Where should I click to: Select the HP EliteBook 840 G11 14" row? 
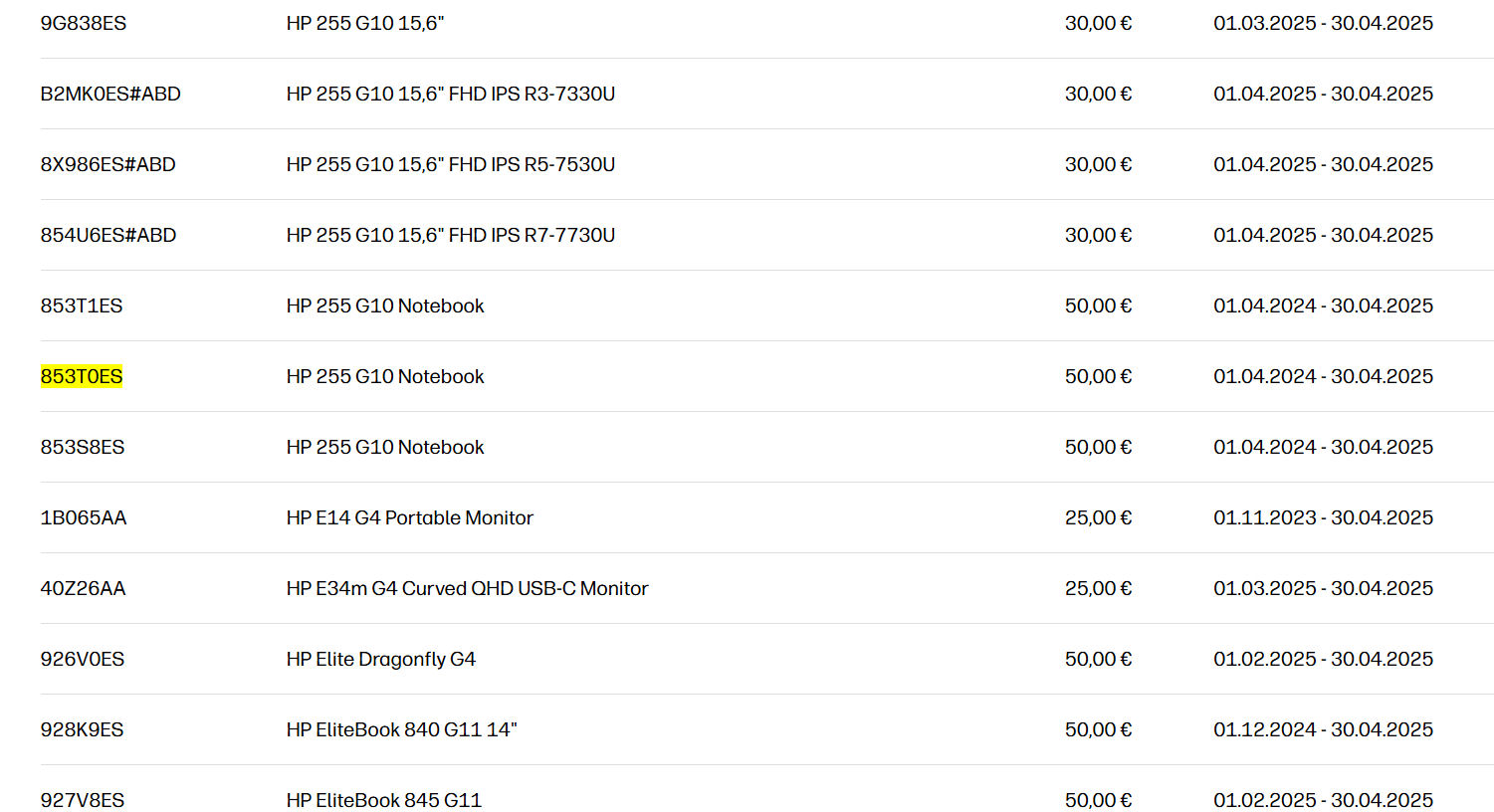401,729
